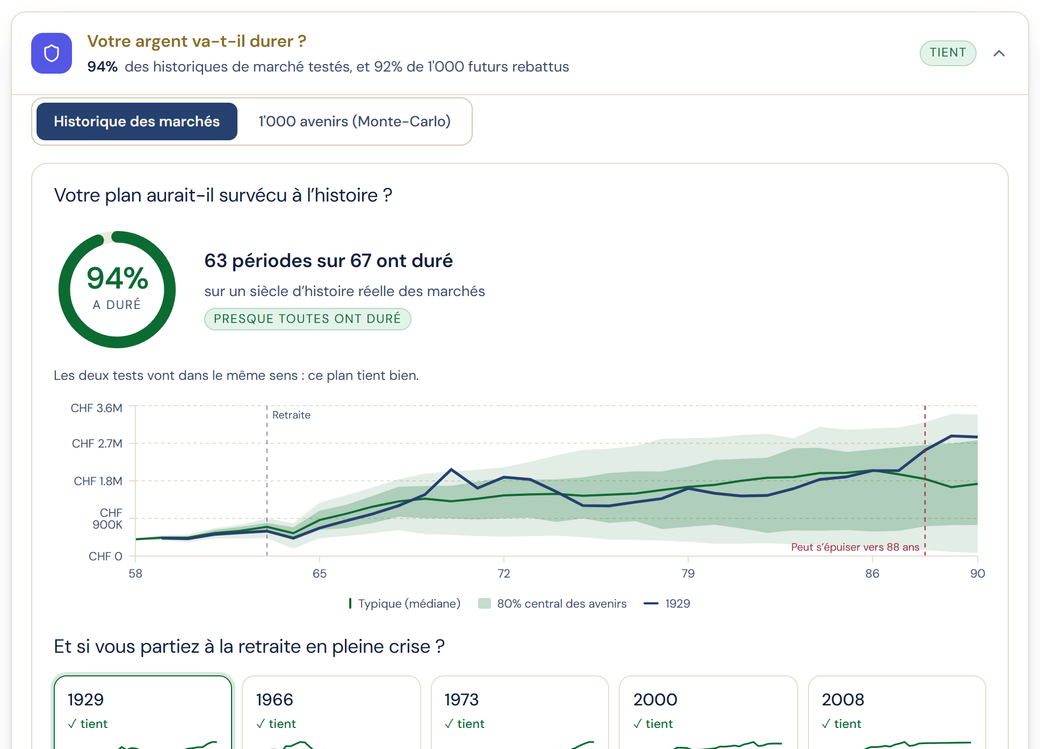Screen dimensions: 1040x749
Task: Click 'Votre plan aurait-il survécu à l'histoire ?'
Action: coord(223,196)
